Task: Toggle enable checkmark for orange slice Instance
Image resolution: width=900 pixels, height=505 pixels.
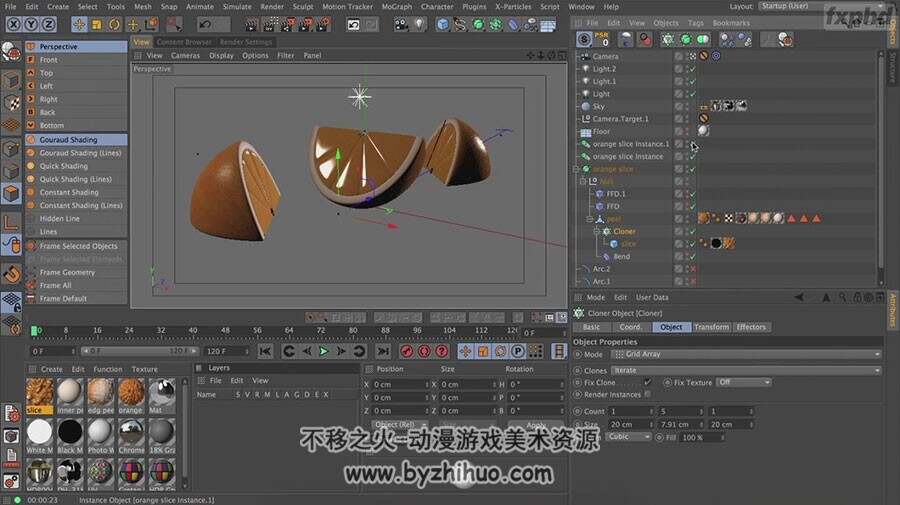Action: [693, 157]
